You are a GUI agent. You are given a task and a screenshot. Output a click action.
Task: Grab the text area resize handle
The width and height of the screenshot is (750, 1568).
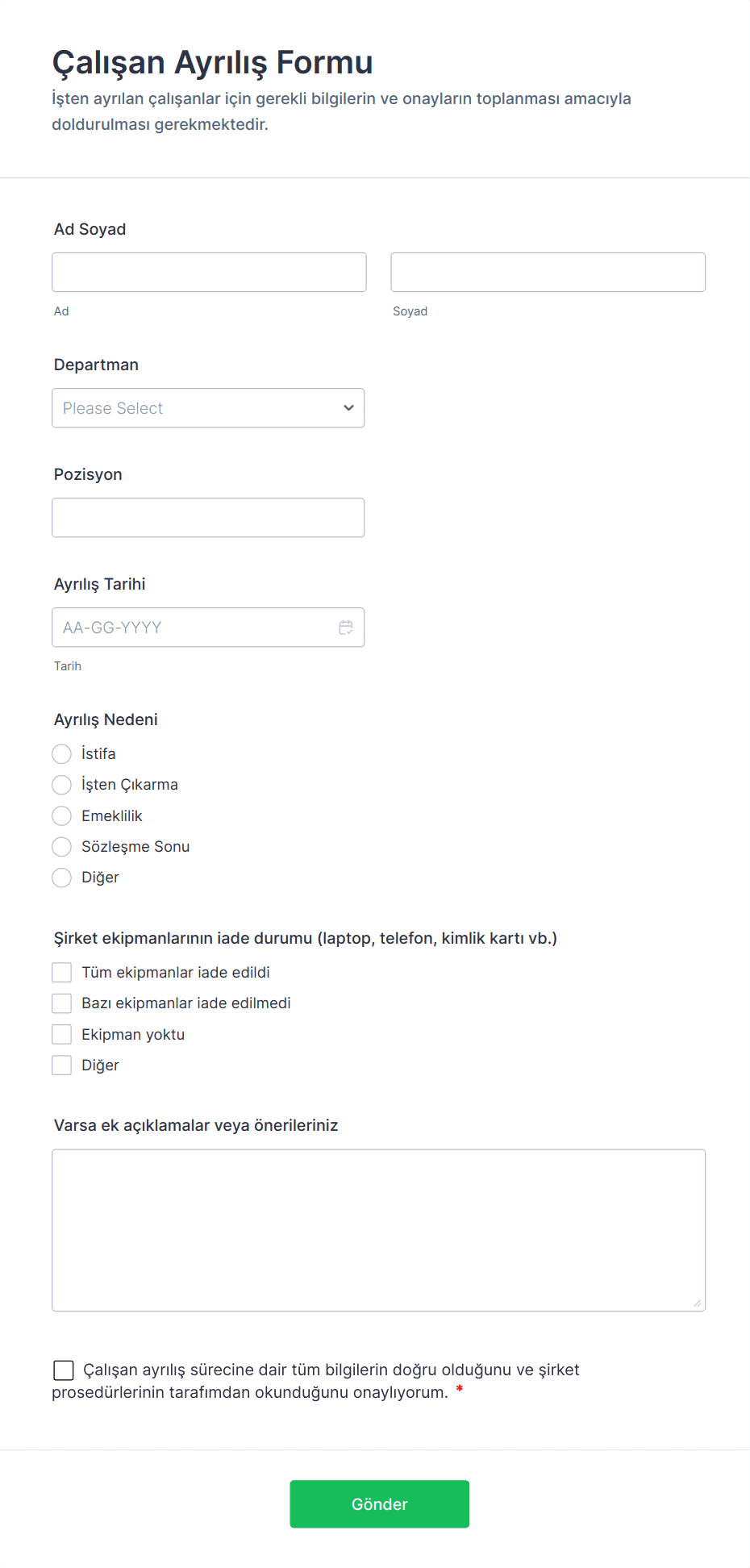pos(698,1303)
